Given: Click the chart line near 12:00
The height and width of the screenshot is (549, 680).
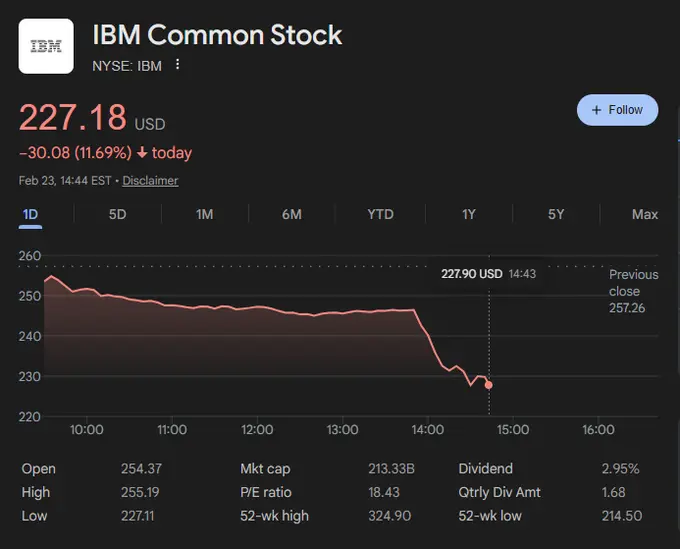Looking at the screenshot, I should coord(257,307).
